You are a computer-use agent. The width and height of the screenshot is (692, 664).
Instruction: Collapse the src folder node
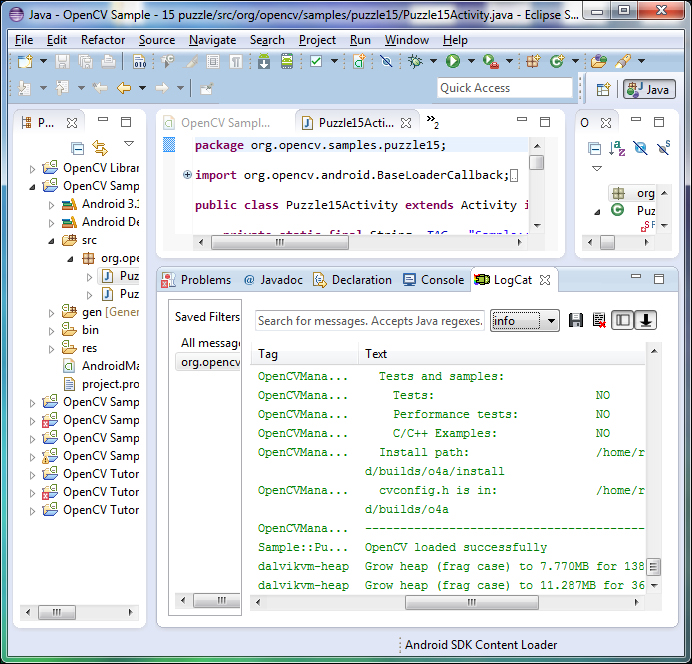tap(51, 241)
